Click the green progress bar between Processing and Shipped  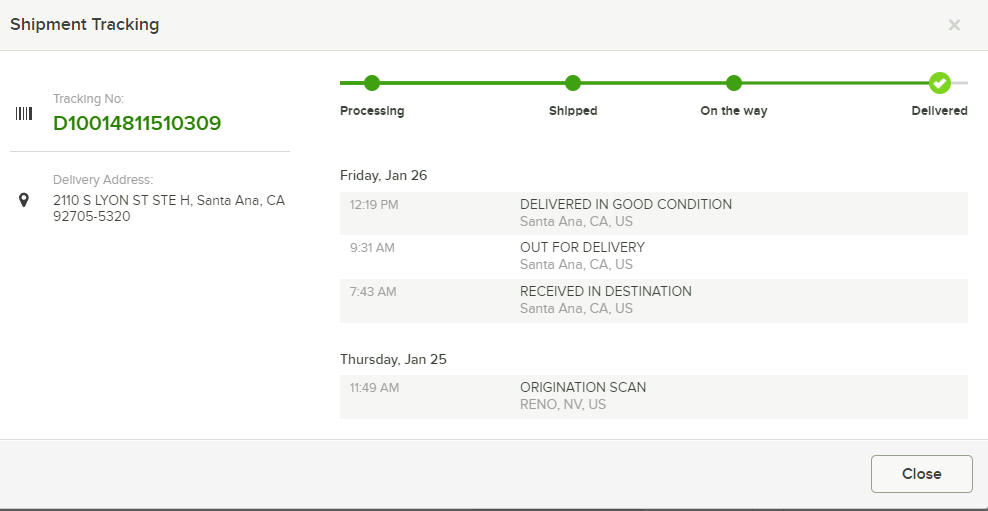click(472, 83)
